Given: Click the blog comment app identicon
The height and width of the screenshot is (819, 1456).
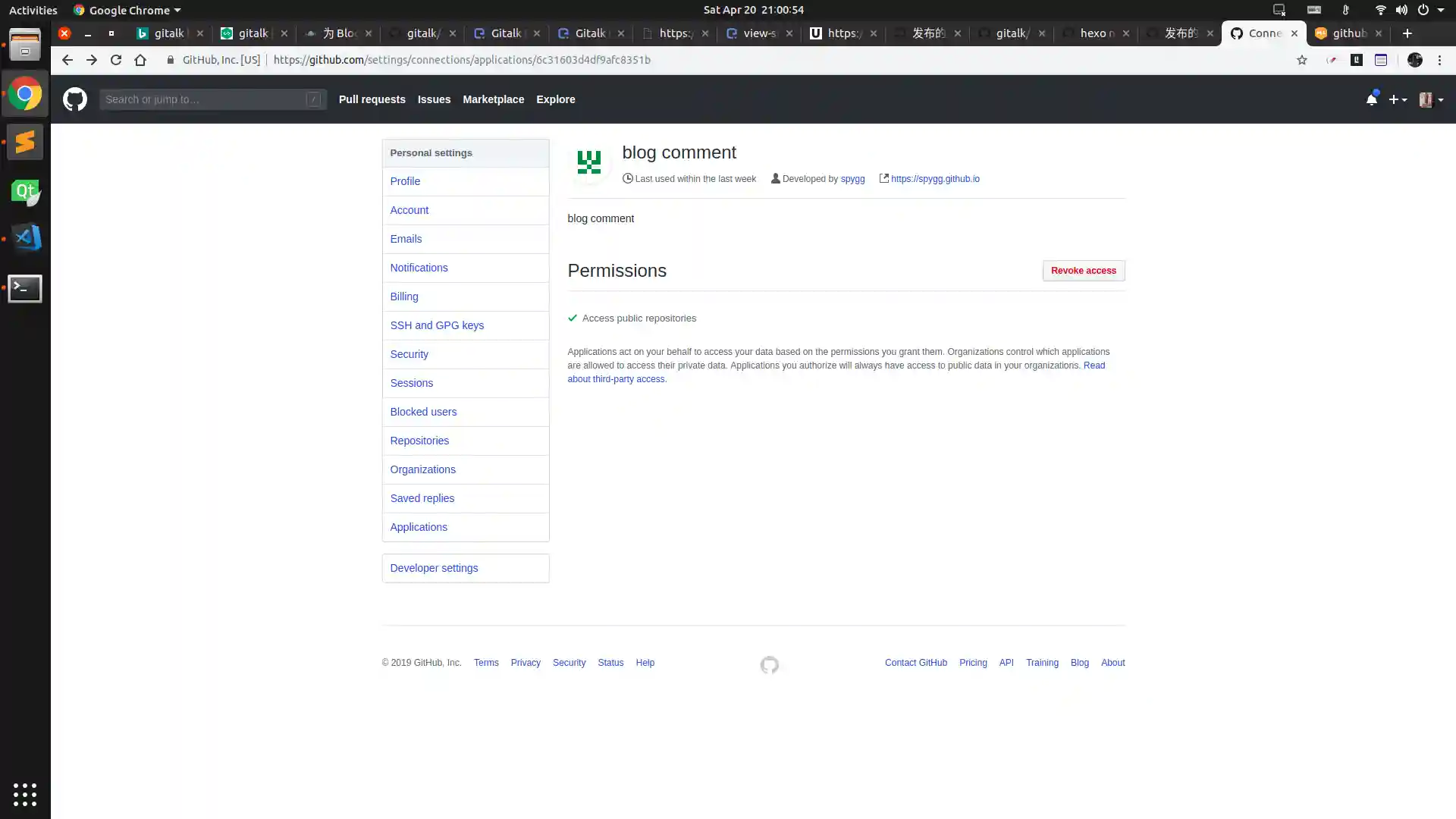Looking at the screenshot, I should click(589, 162).
